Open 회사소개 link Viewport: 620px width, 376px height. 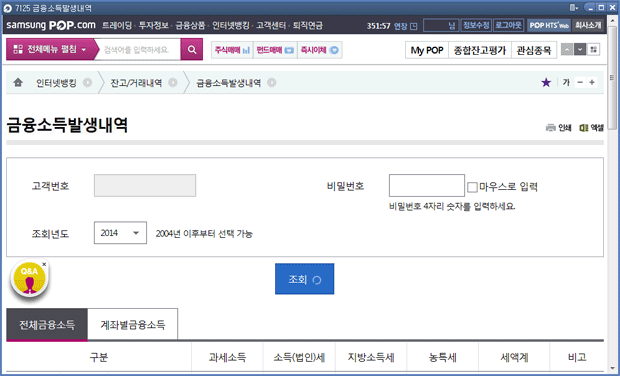(x=588, y=25)
